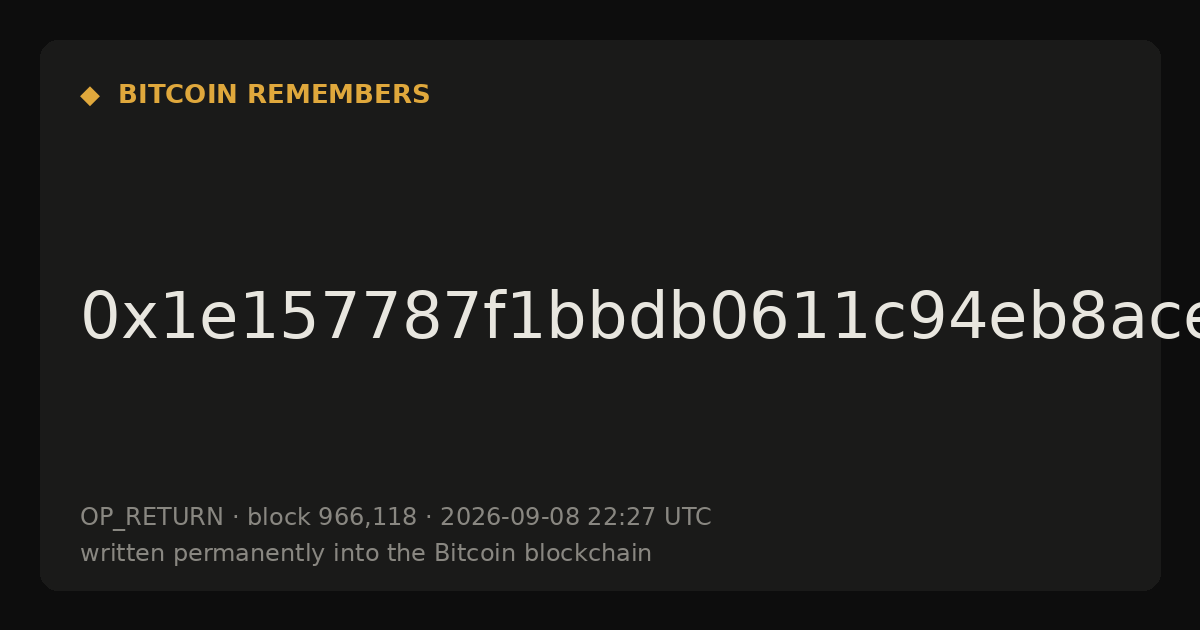Select the BITCOIN REMEMBERS header title

pyautogui.click(x=274, y=95)
